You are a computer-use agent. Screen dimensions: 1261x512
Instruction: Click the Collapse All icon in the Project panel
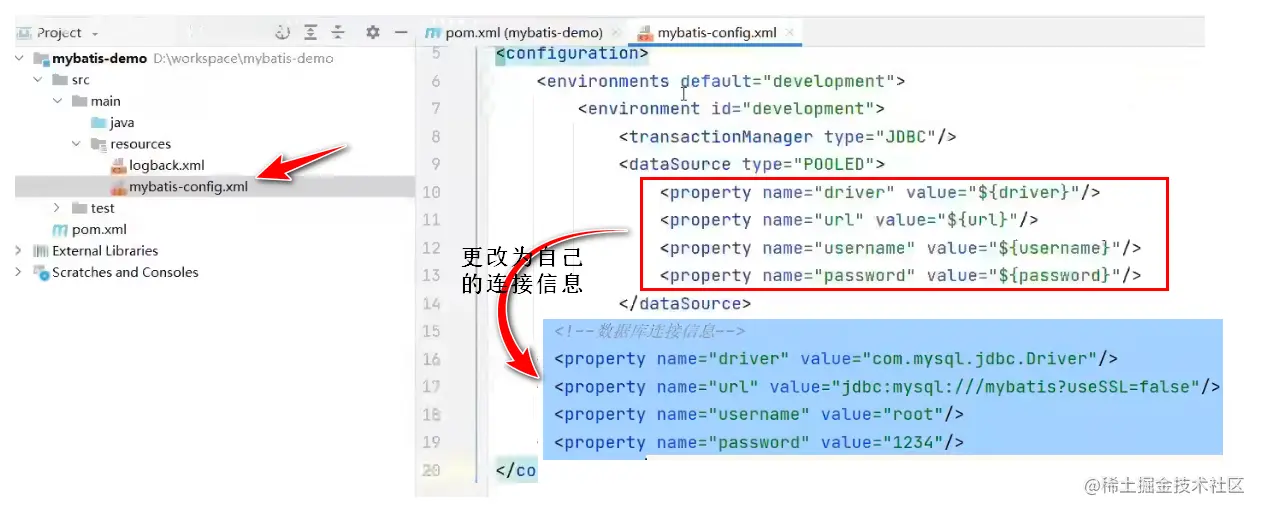point(338,33)
